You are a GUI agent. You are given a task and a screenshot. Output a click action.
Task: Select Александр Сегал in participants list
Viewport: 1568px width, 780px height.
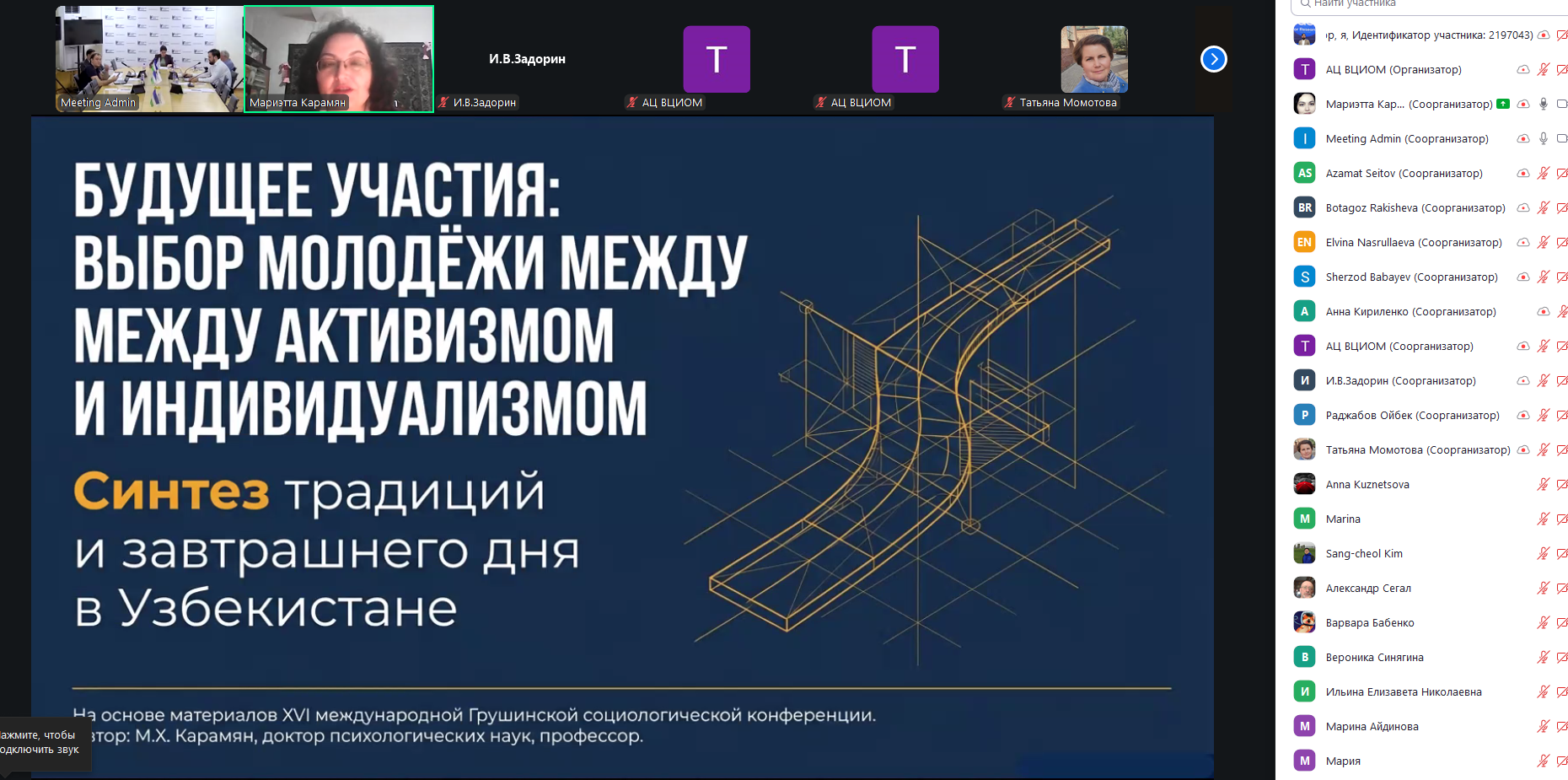coord(1367,588)
